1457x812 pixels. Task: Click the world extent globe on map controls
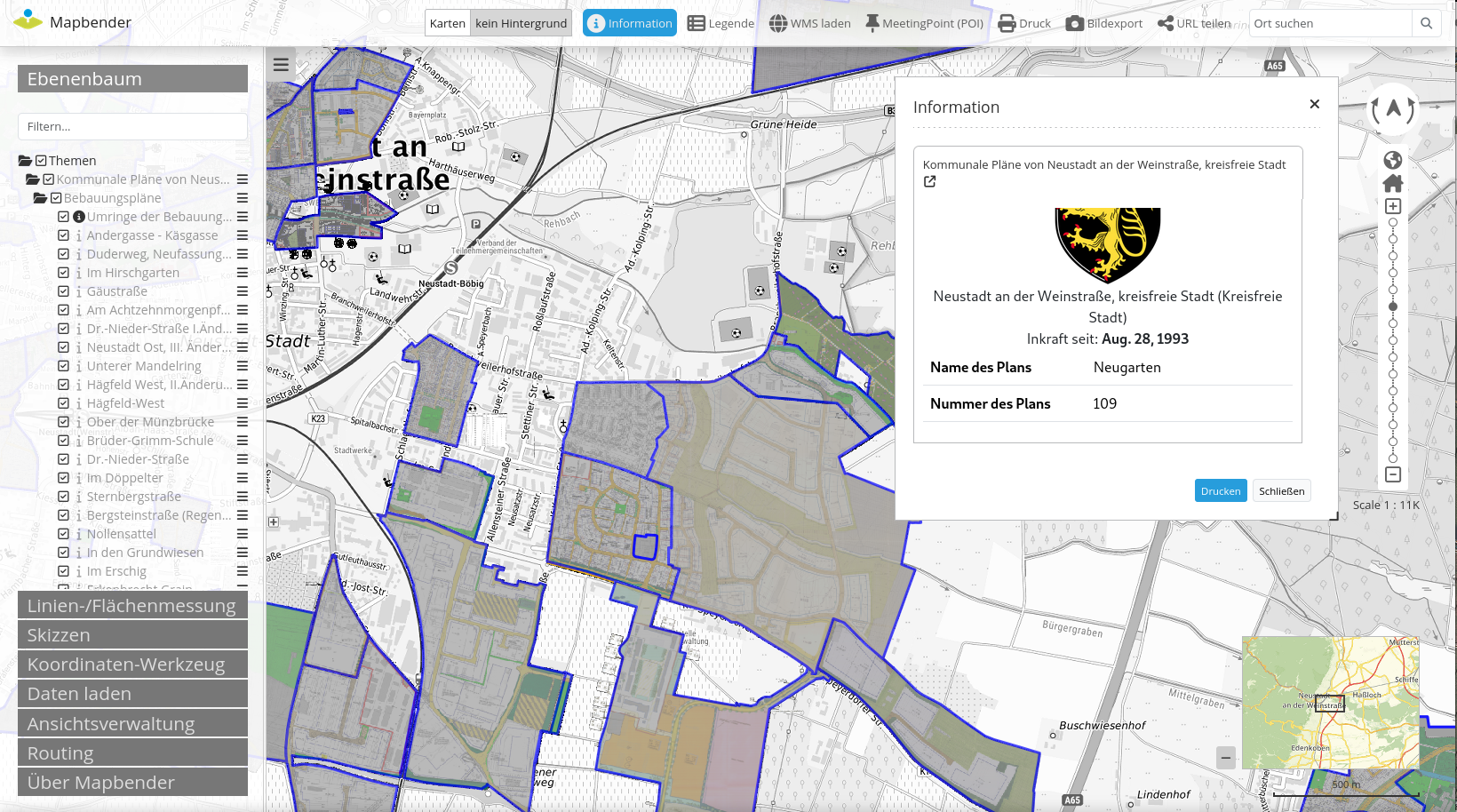pyautogui.click(x=1393, y=159)
